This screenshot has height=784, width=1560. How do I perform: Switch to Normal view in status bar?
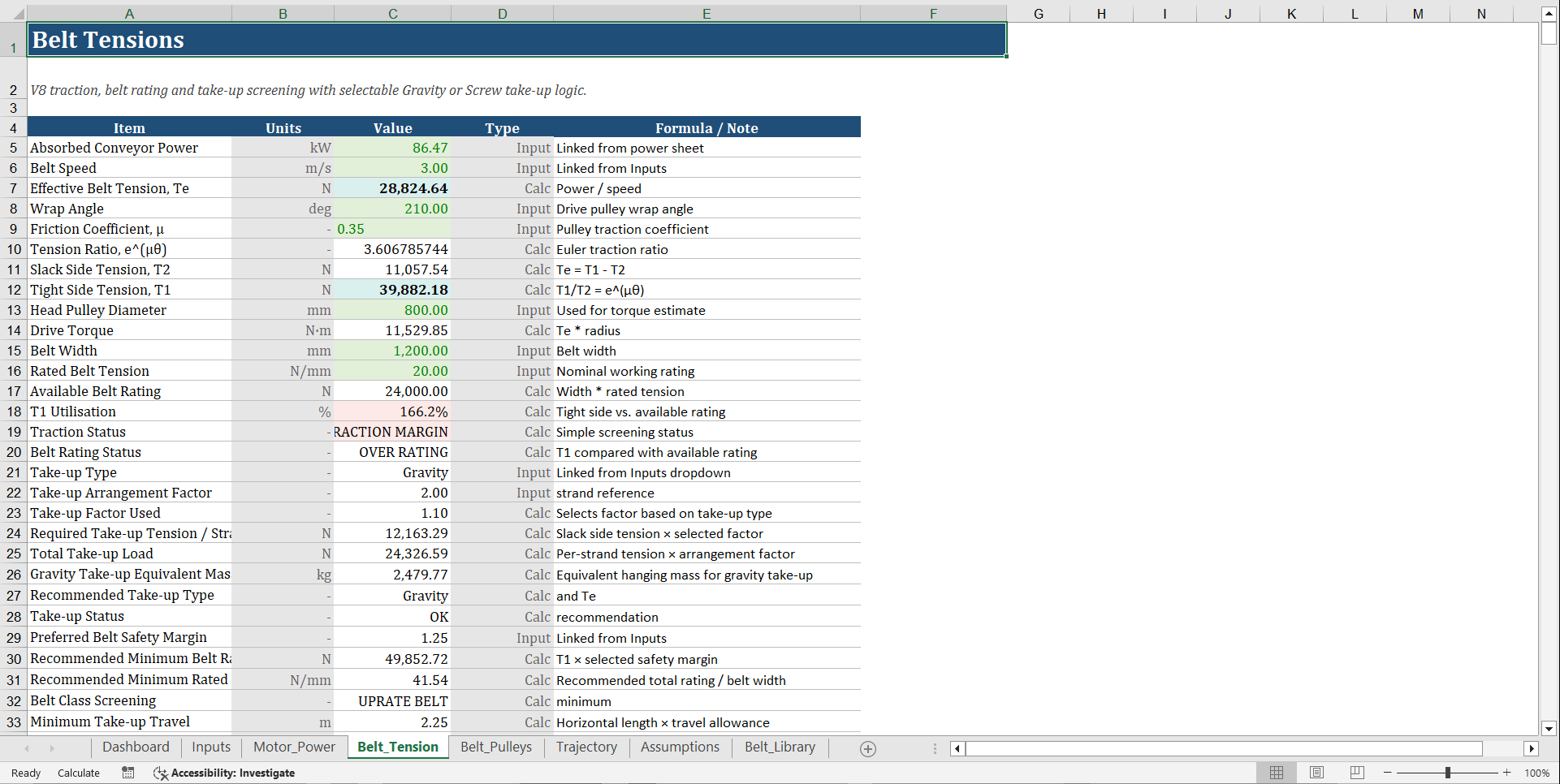coord(1276,773)
